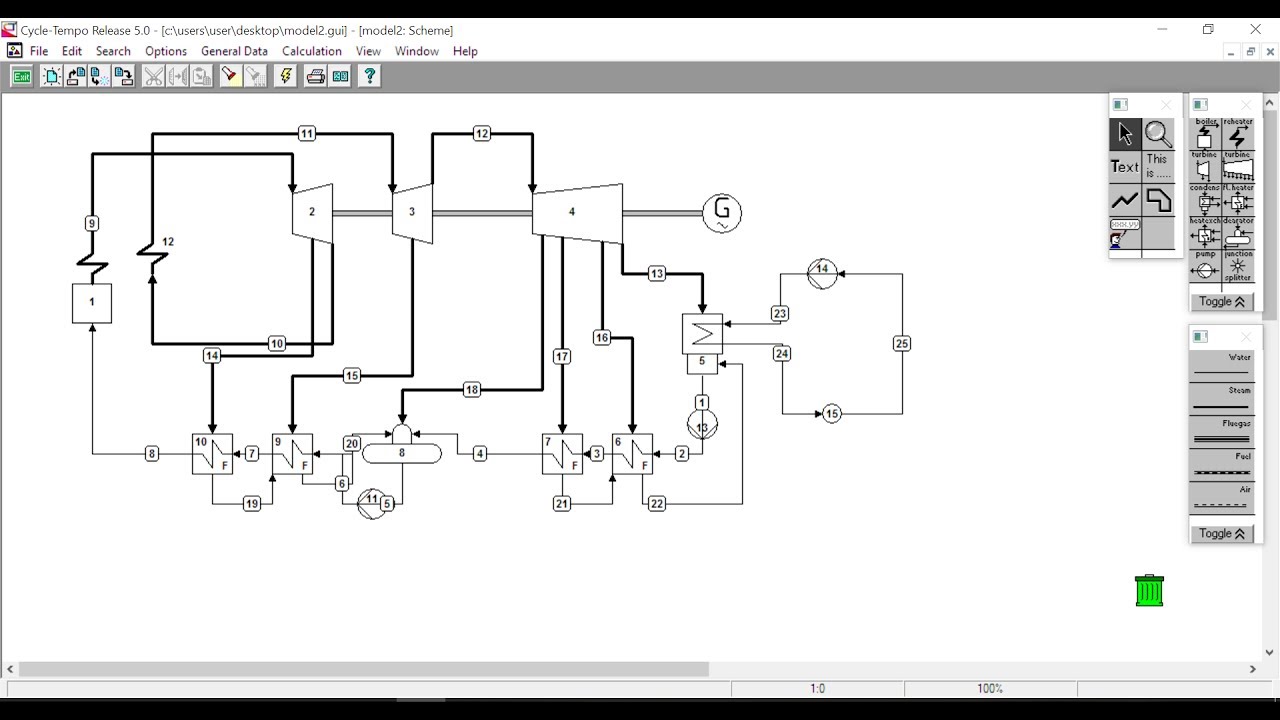1280x720 pixels.
Task: Click Toggle button on pipe type palette
Action: [1222, 533]
